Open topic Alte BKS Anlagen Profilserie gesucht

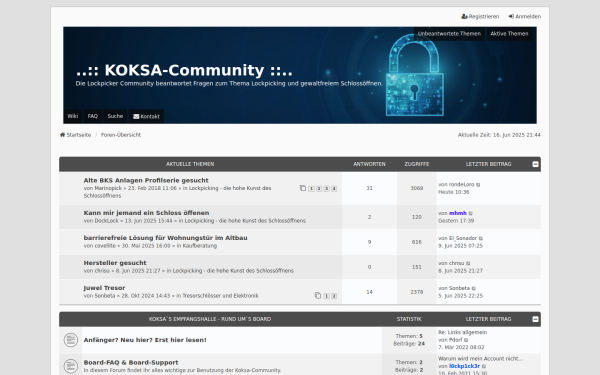tap(146, 180)
